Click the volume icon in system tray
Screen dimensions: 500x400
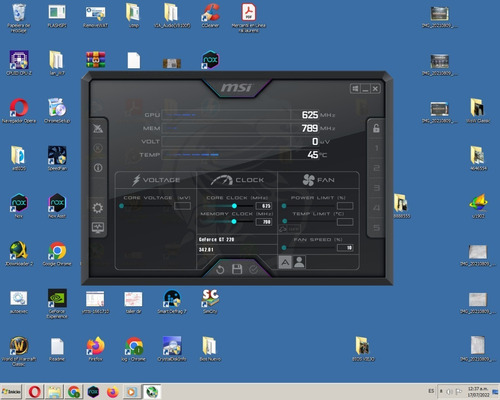point(449,391)
